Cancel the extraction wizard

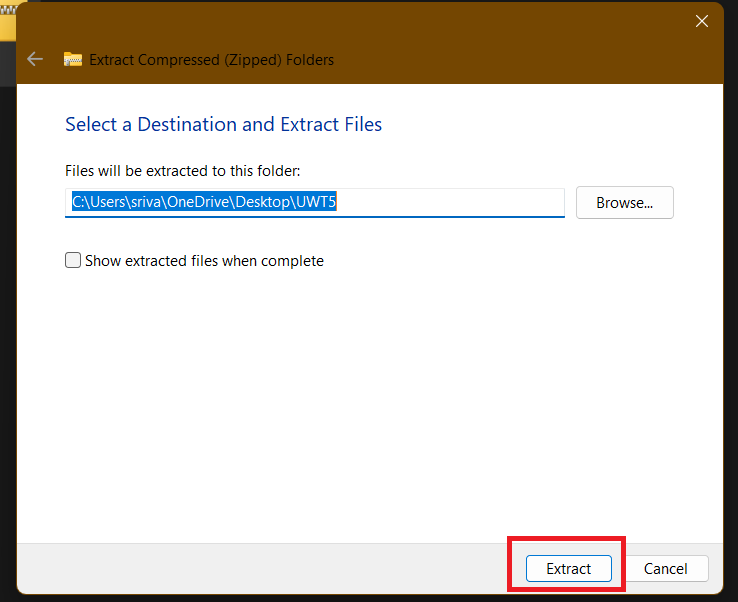coord(665,568)
